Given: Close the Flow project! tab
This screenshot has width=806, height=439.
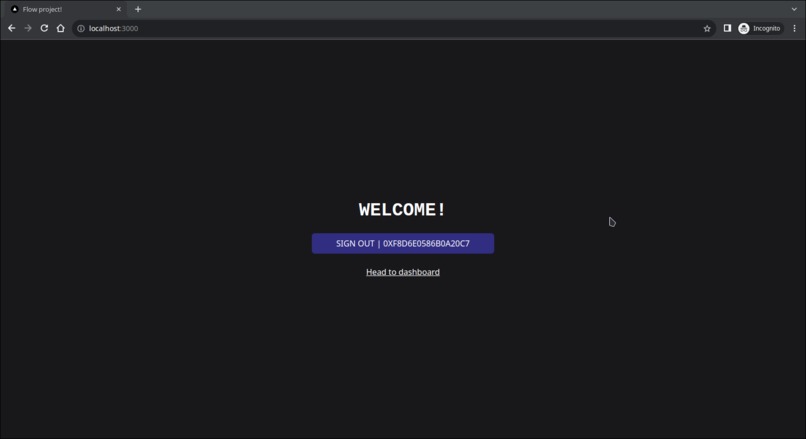Looking at the screenshot, I should 119,9.
